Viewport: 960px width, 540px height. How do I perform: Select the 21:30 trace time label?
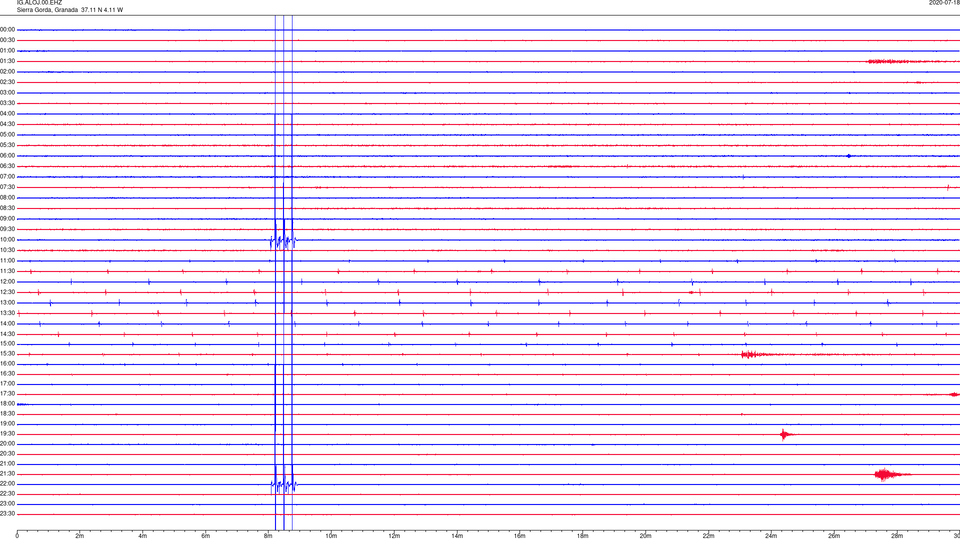(7, 474)
